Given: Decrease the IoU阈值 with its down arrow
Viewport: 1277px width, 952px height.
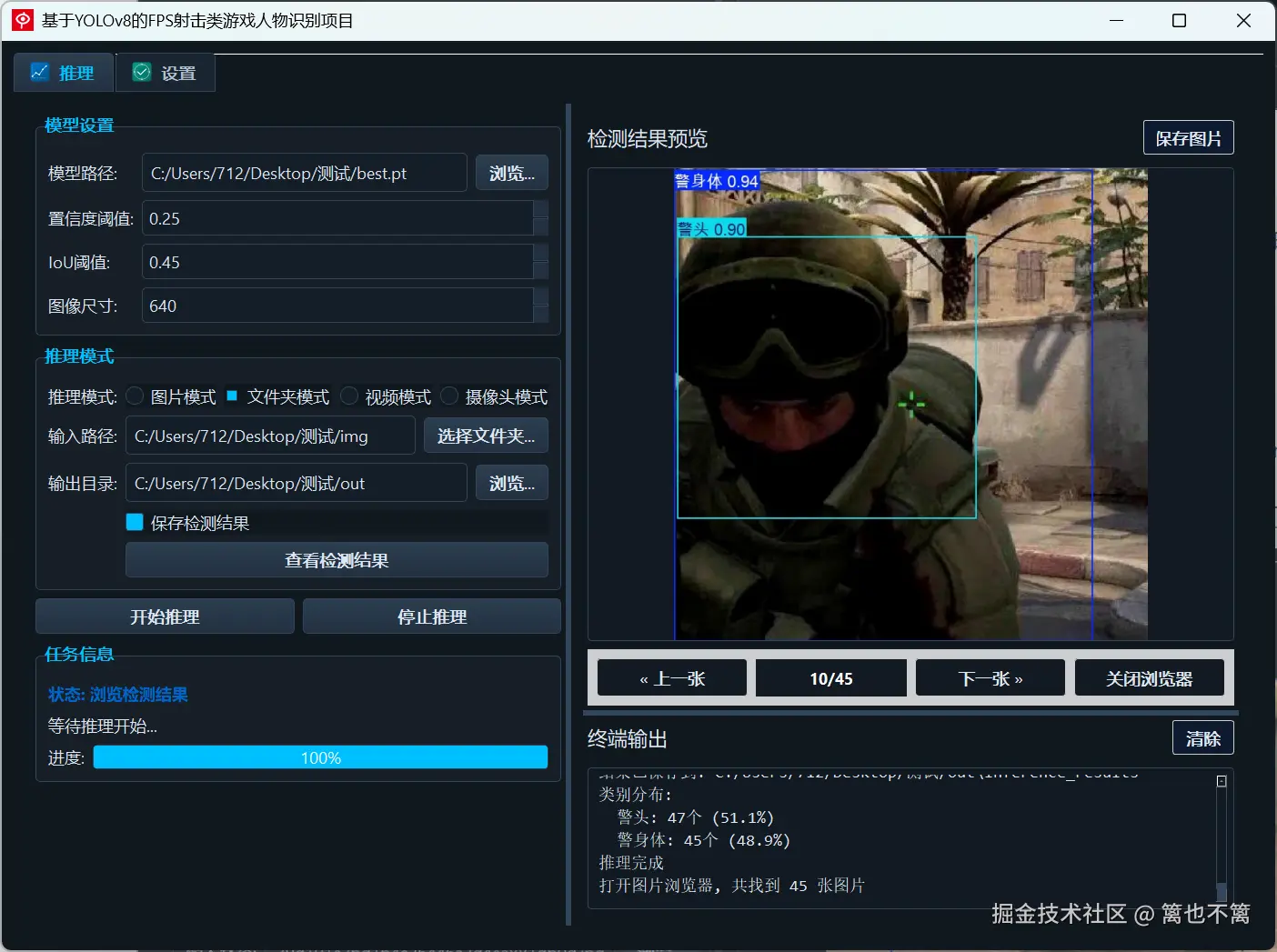Looking at the screenshot, I should coord(540,271).
